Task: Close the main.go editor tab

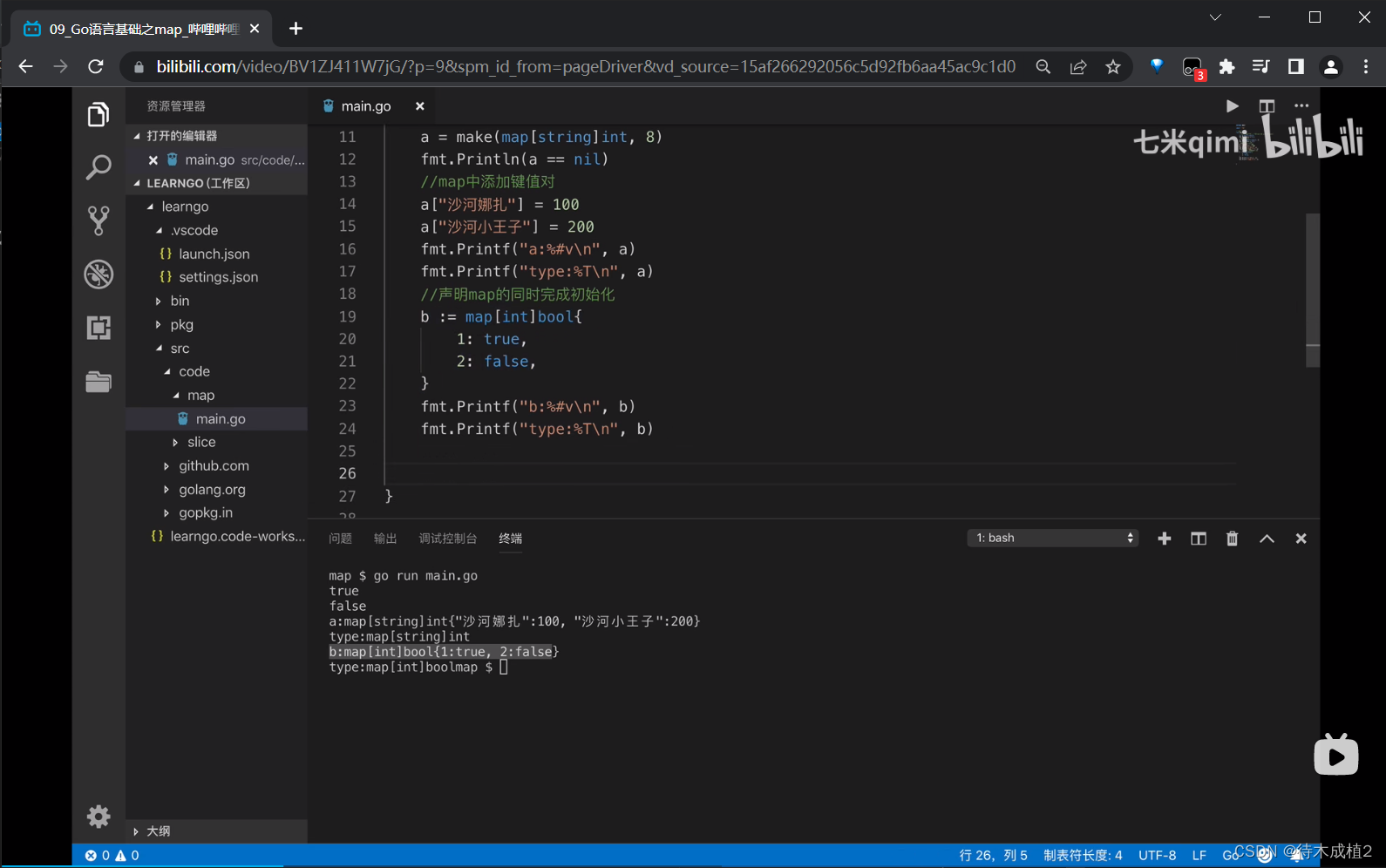Action: 419,106
